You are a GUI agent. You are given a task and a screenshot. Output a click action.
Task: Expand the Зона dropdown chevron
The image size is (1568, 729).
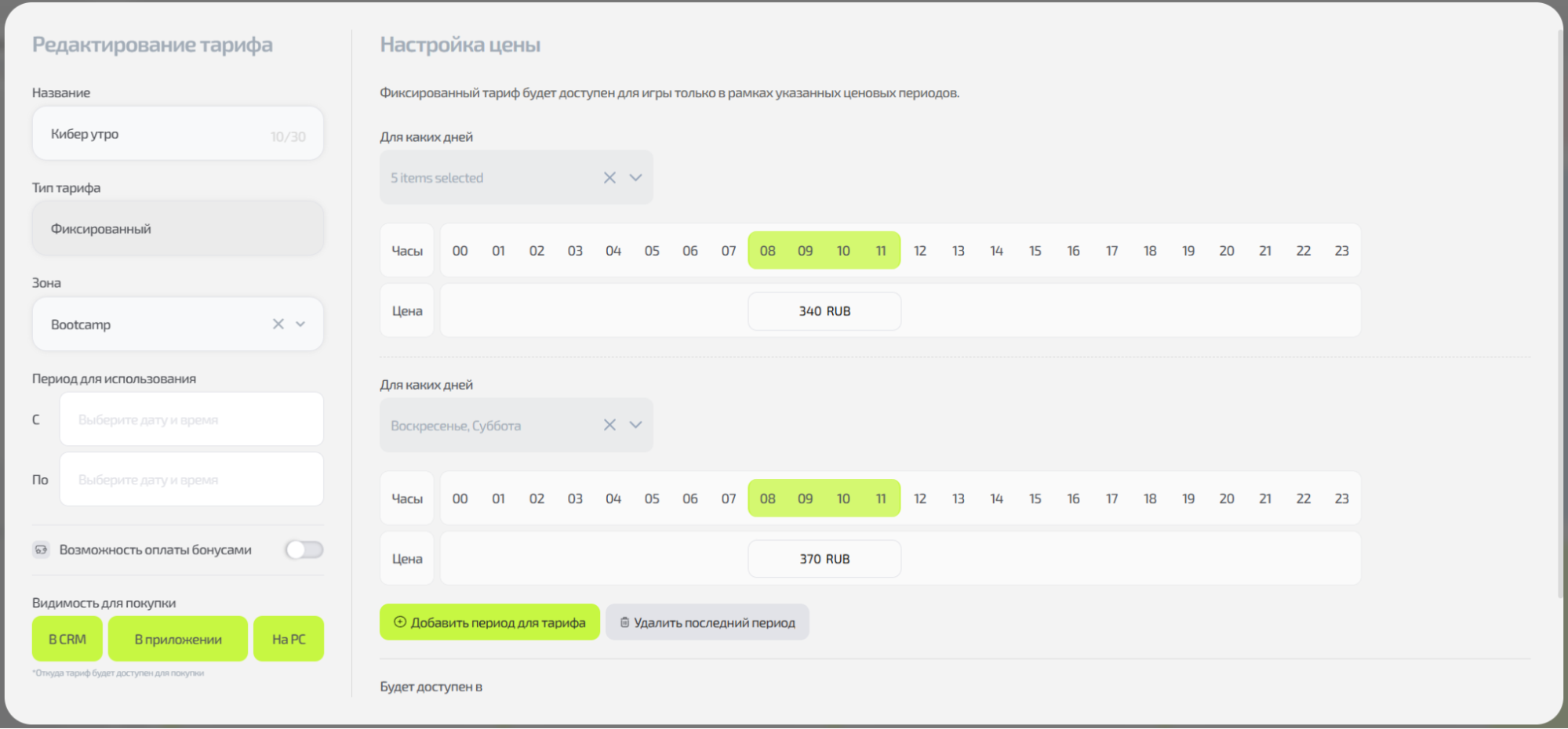(x=300, y=324)
